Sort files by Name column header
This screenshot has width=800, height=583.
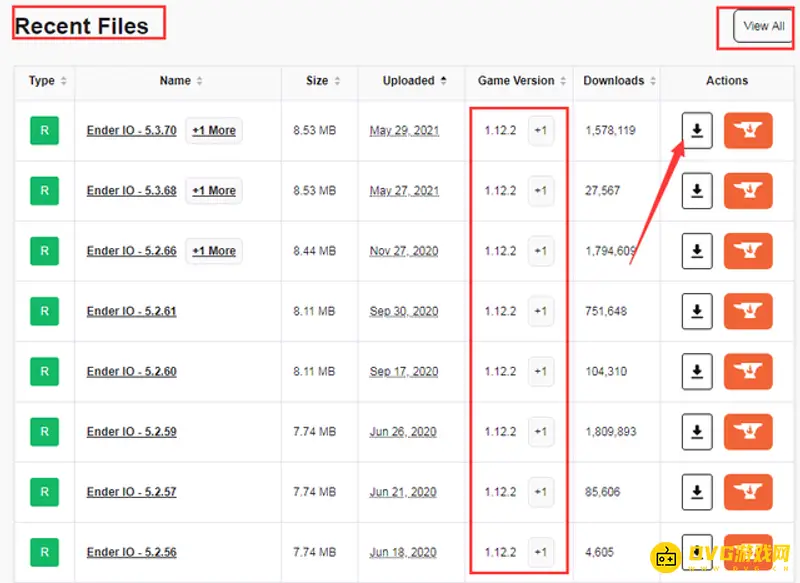(180, 81)
